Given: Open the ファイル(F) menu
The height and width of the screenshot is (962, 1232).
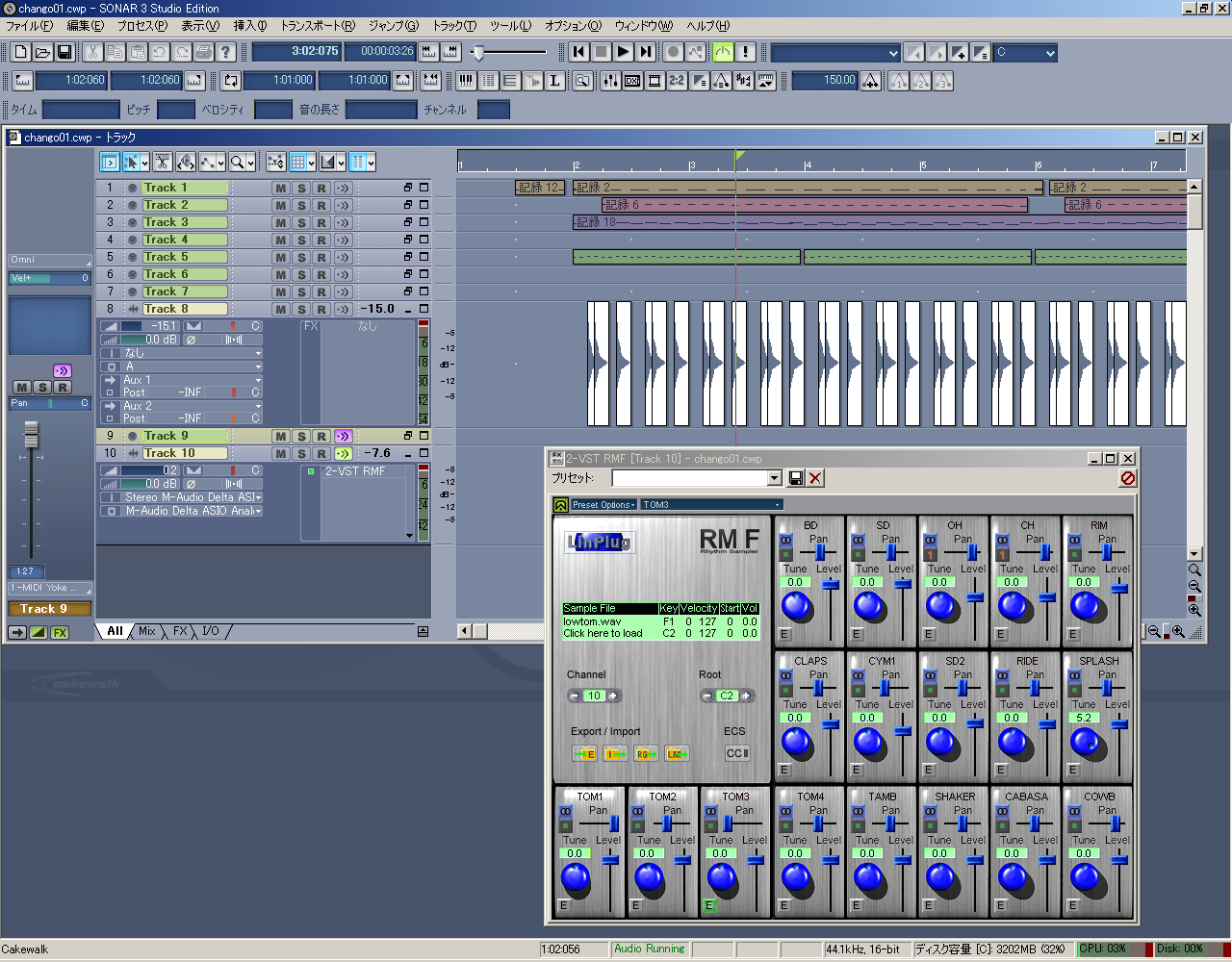Looking at the screenshot, I should [30, 26].
